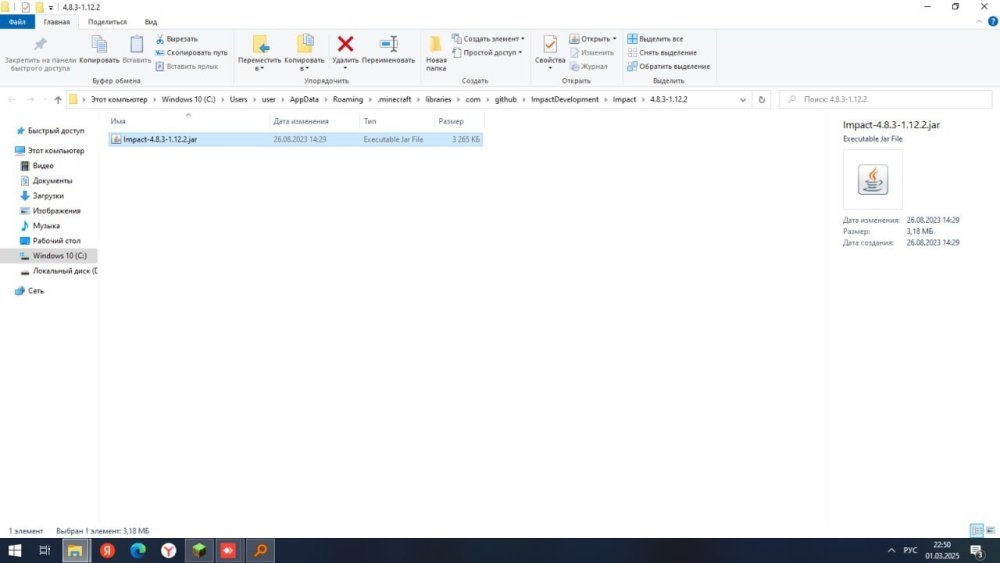Open the Файл tab
The image size is (1000, 563).
(17, 22)
